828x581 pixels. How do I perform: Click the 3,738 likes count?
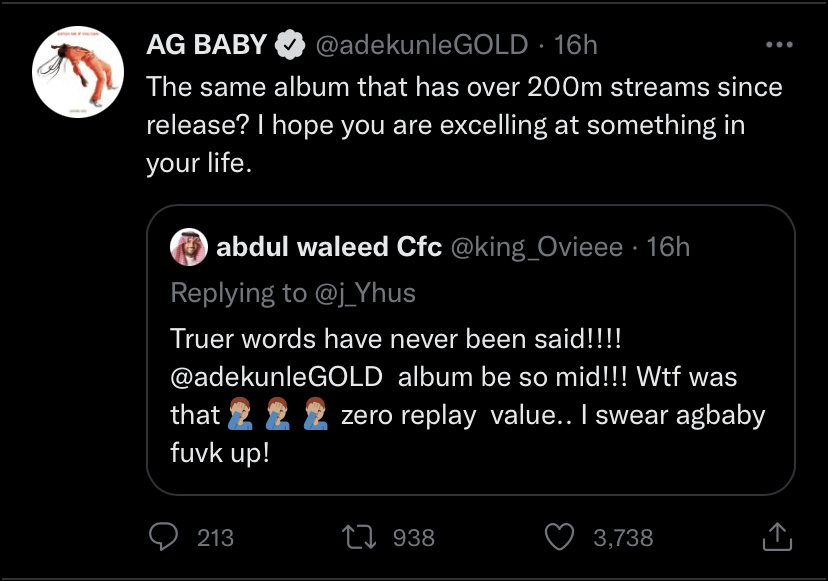point(623,538)
